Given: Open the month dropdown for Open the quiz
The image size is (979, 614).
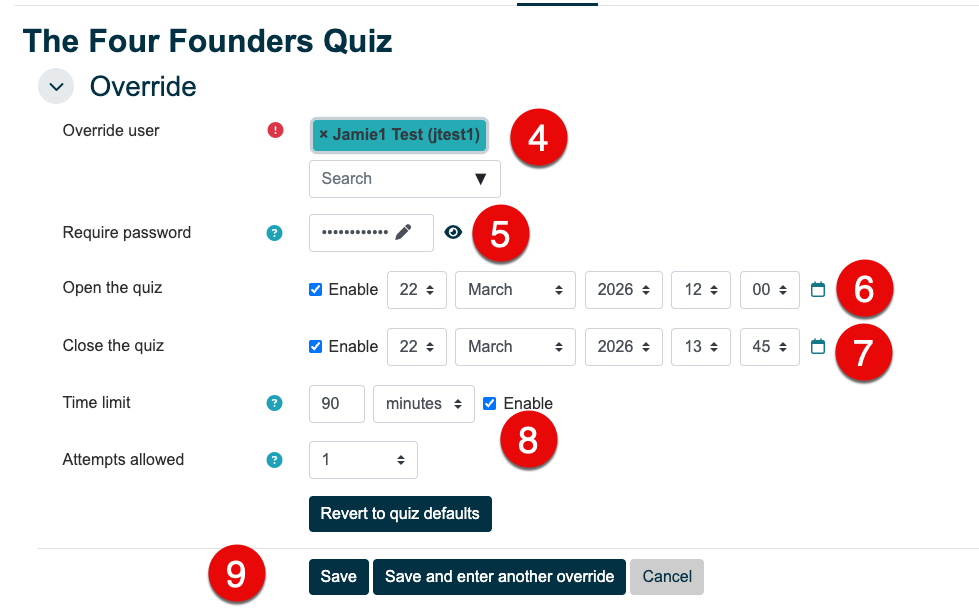Looking at the screenshot, I should [x=515, y=289].
